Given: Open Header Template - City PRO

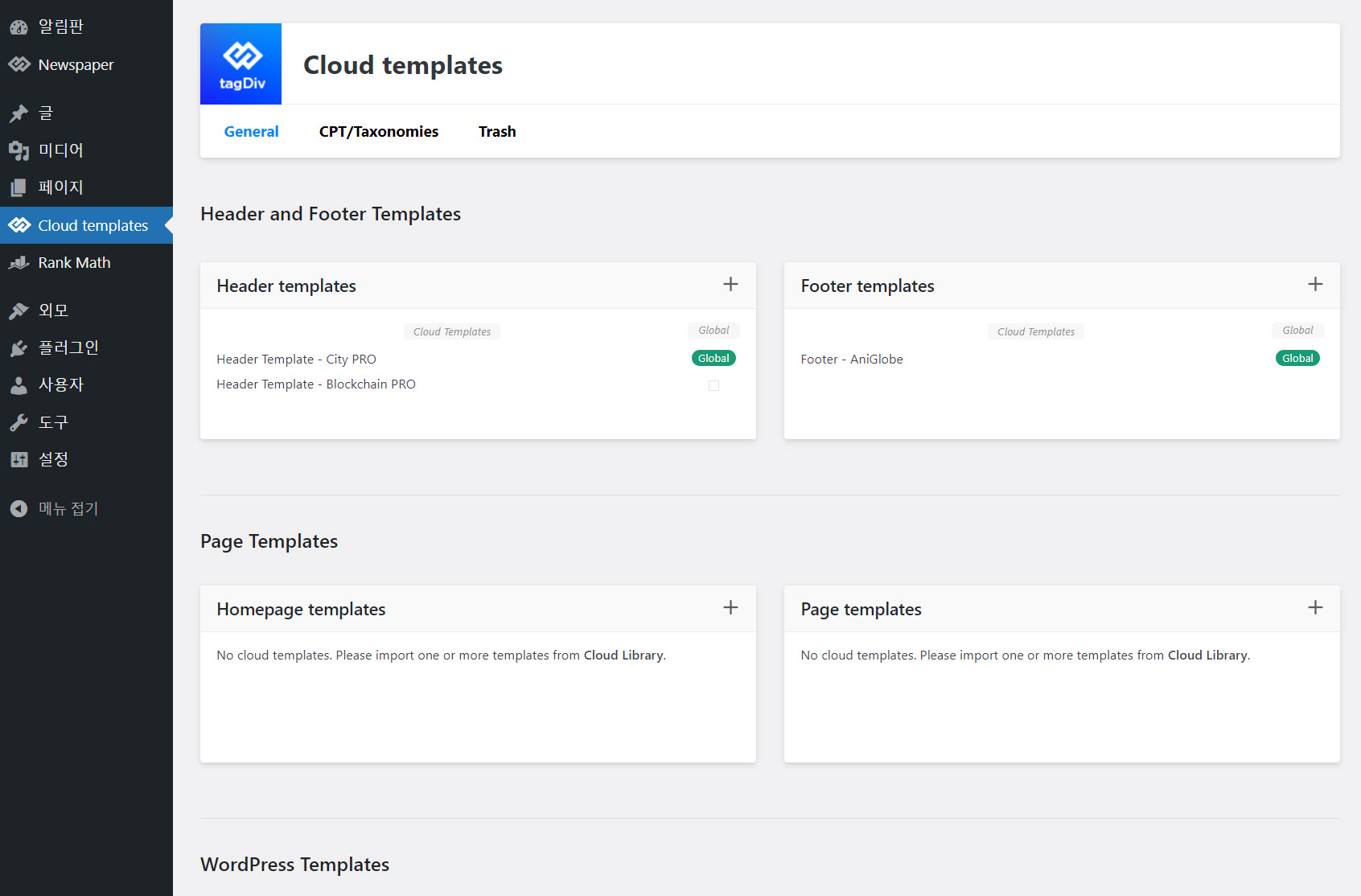Looking at the screenshot, I should pos(296,359).
